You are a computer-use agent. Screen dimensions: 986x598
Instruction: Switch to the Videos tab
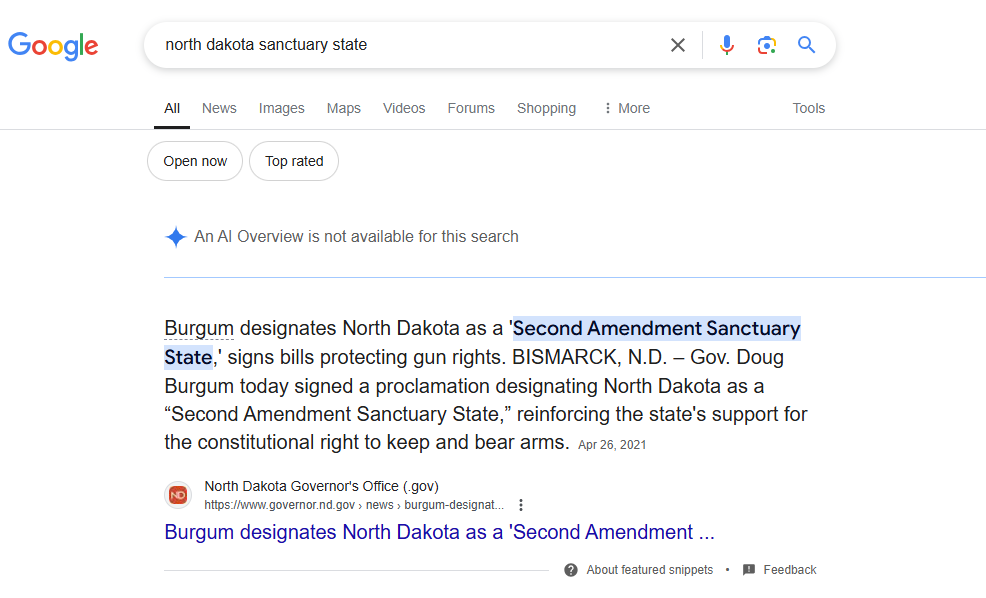pos(404,108)
